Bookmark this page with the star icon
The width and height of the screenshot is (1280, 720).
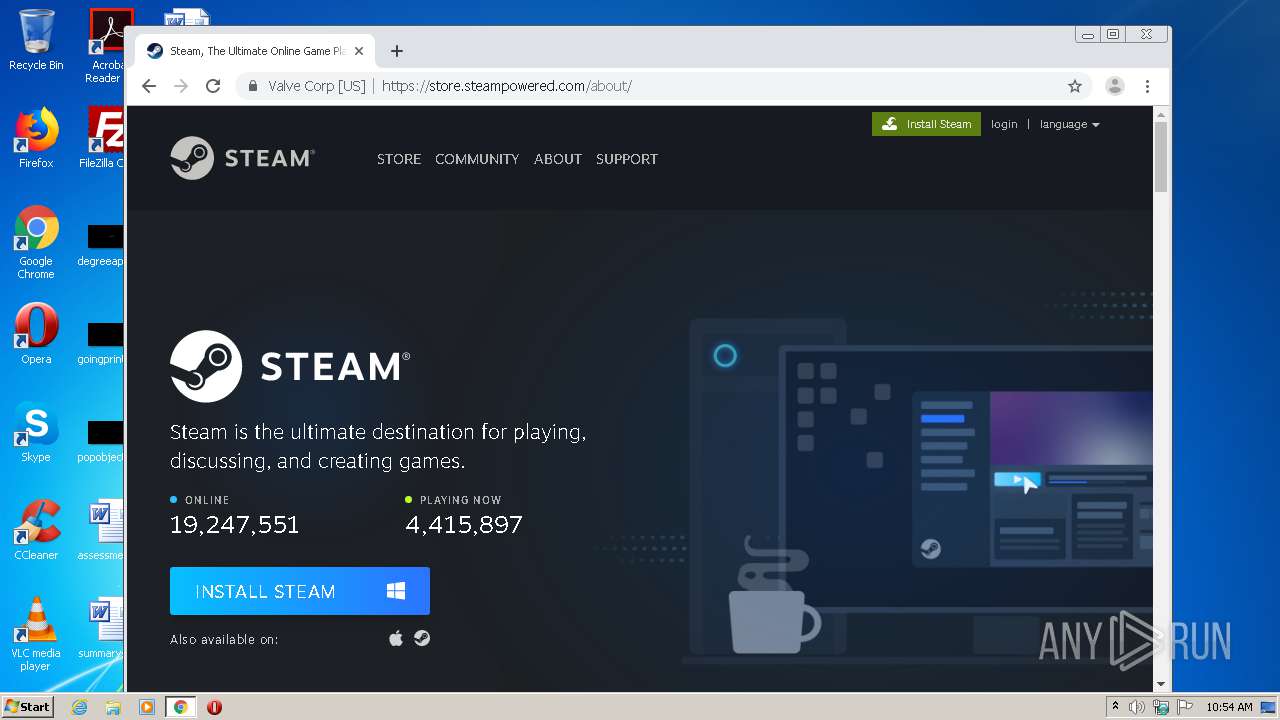tap(1075, 86)
